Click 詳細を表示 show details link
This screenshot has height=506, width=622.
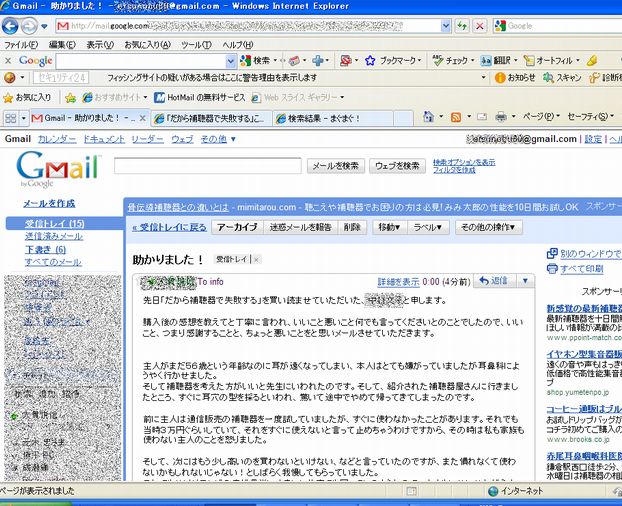click(x=398, y=282)
